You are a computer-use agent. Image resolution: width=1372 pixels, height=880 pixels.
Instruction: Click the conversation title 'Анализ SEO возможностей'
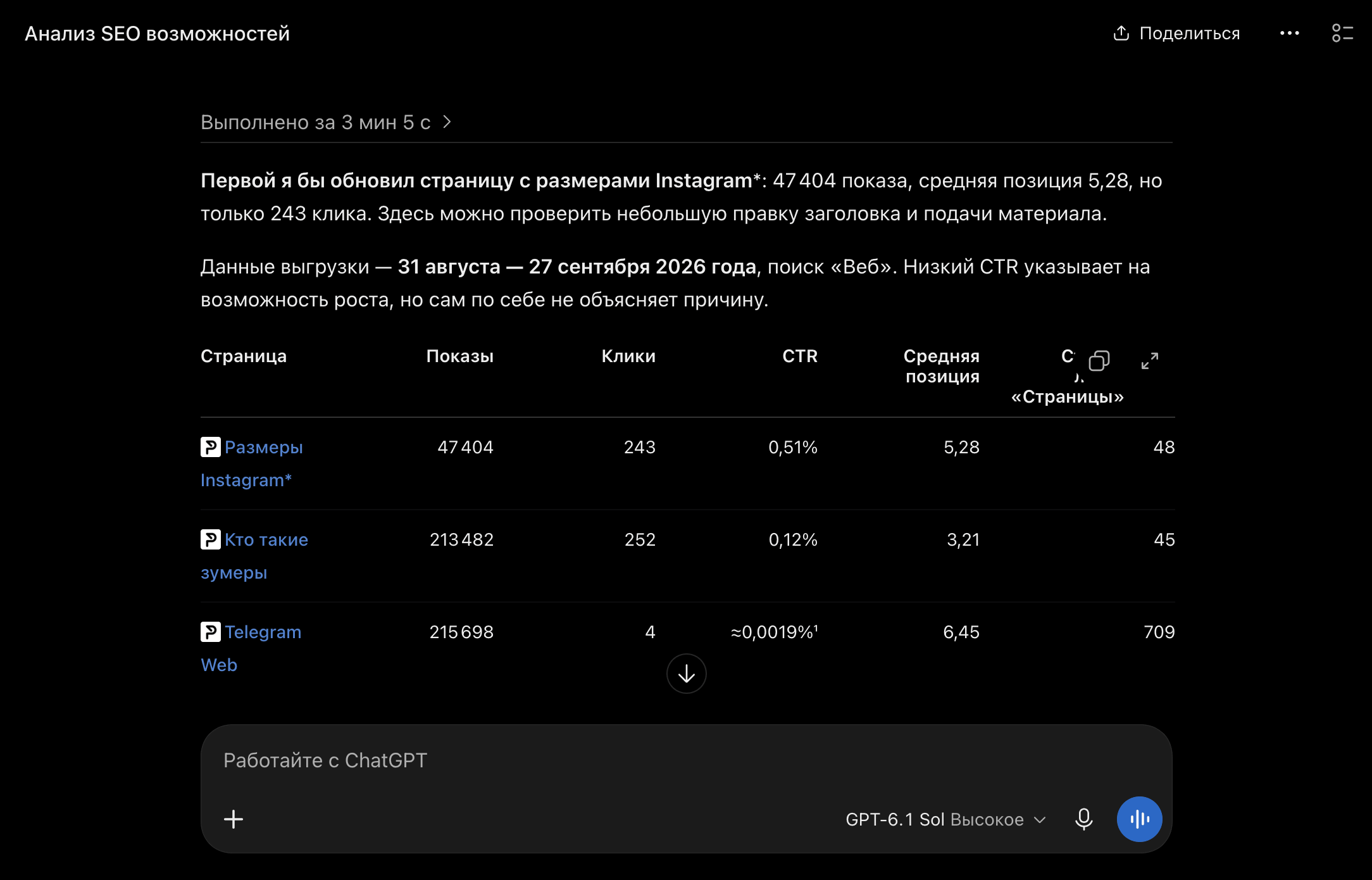tap(157, 34)
